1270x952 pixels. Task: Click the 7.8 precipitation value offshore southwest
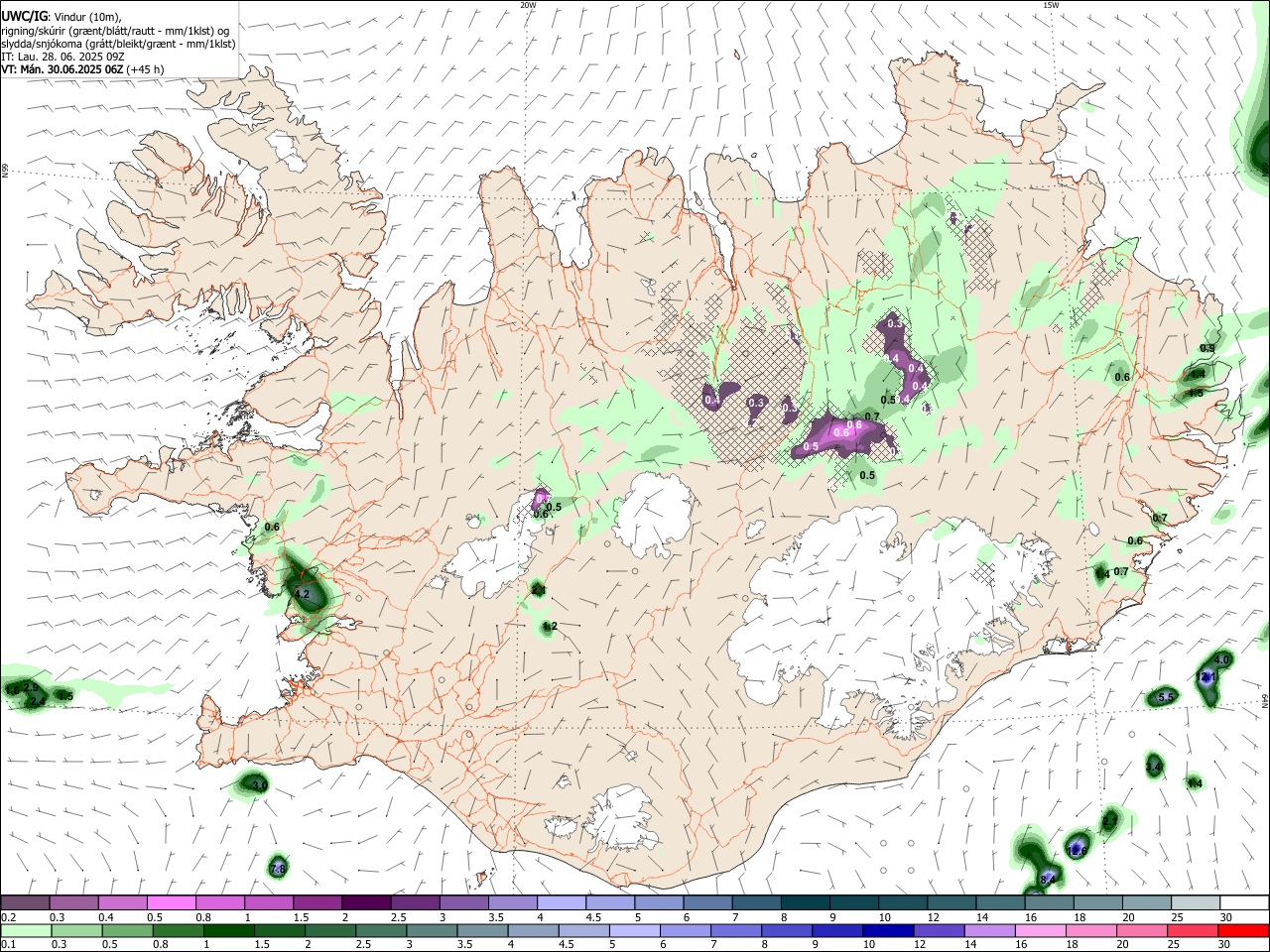pyautogui.click(x=278, y=869)
